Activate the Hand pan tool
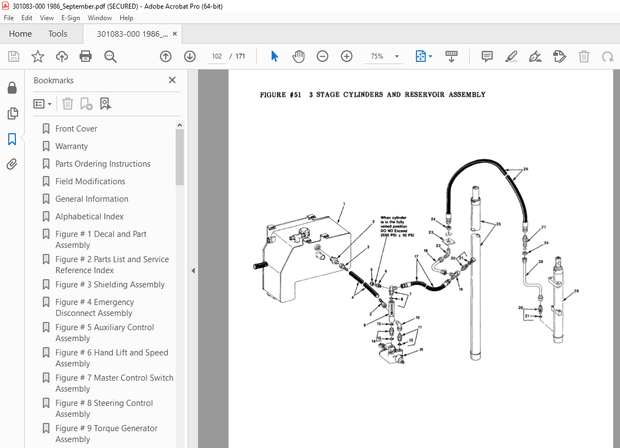This screenshot has height=448, width=620. pos(299,57)
